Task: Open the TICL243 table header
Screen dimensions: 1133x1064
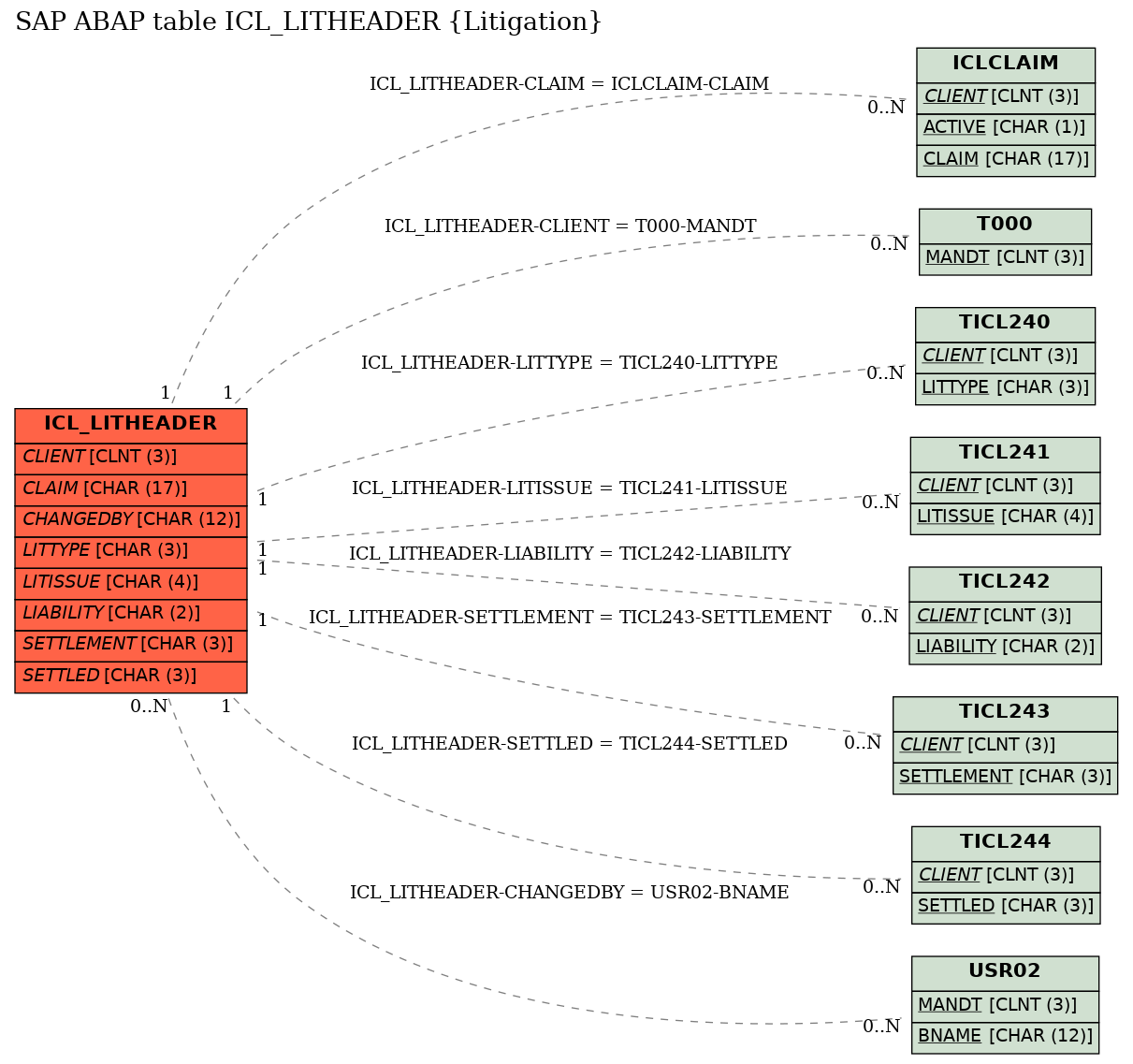Action: click(x=1006, y=713)
